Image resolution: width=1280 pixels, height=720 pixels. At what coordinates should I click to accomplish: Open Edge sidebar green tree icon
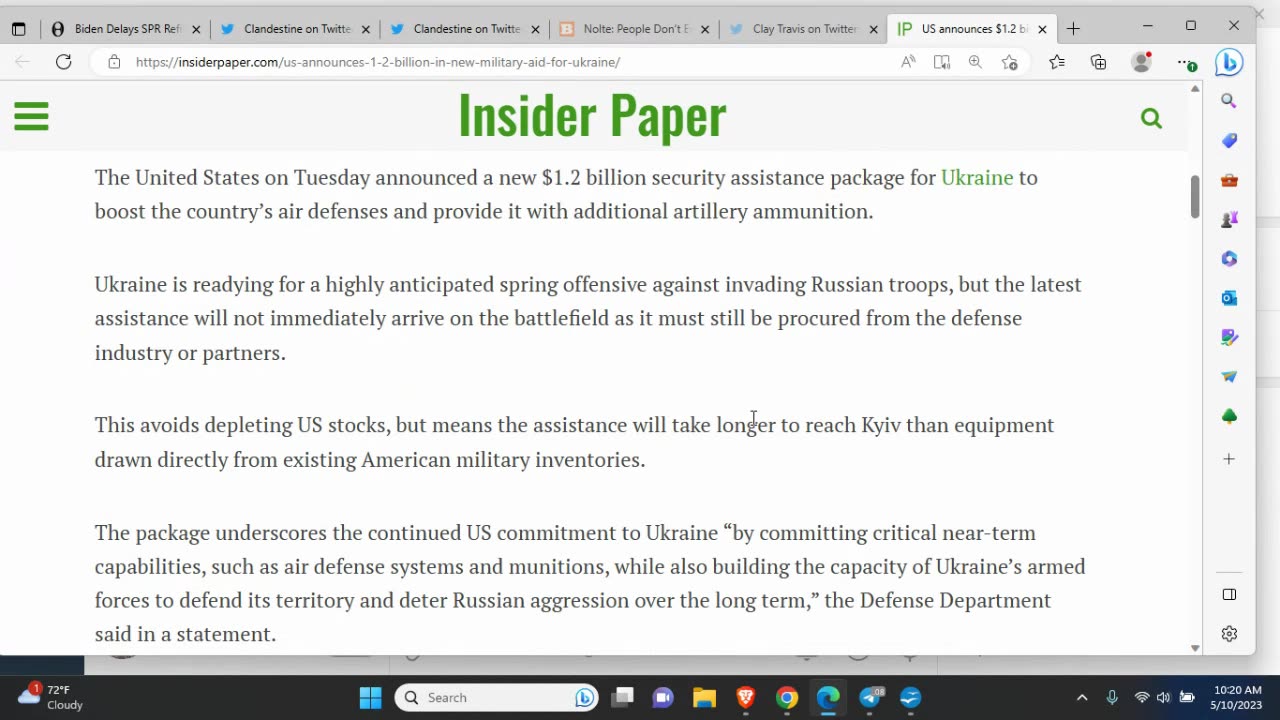pyautogui.click(x=1229, y=416)
